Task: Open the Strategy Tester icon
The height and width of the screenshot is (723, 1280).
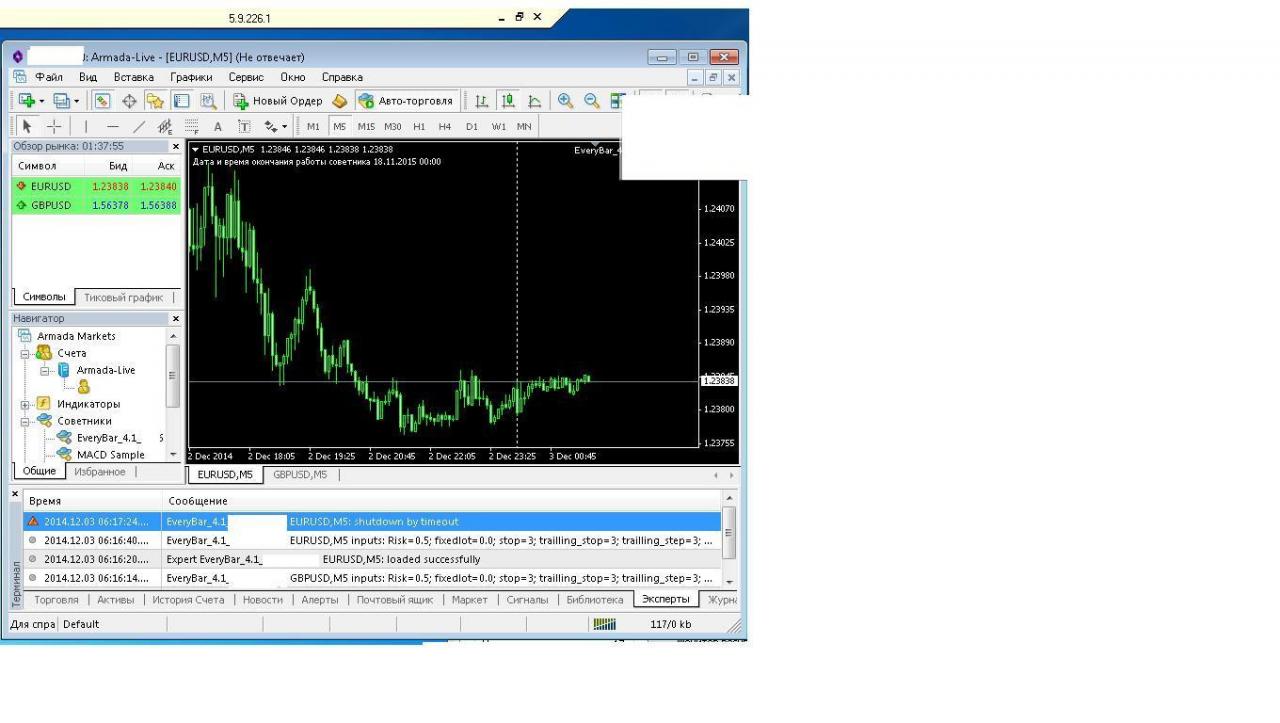Action: coord(208,101)
